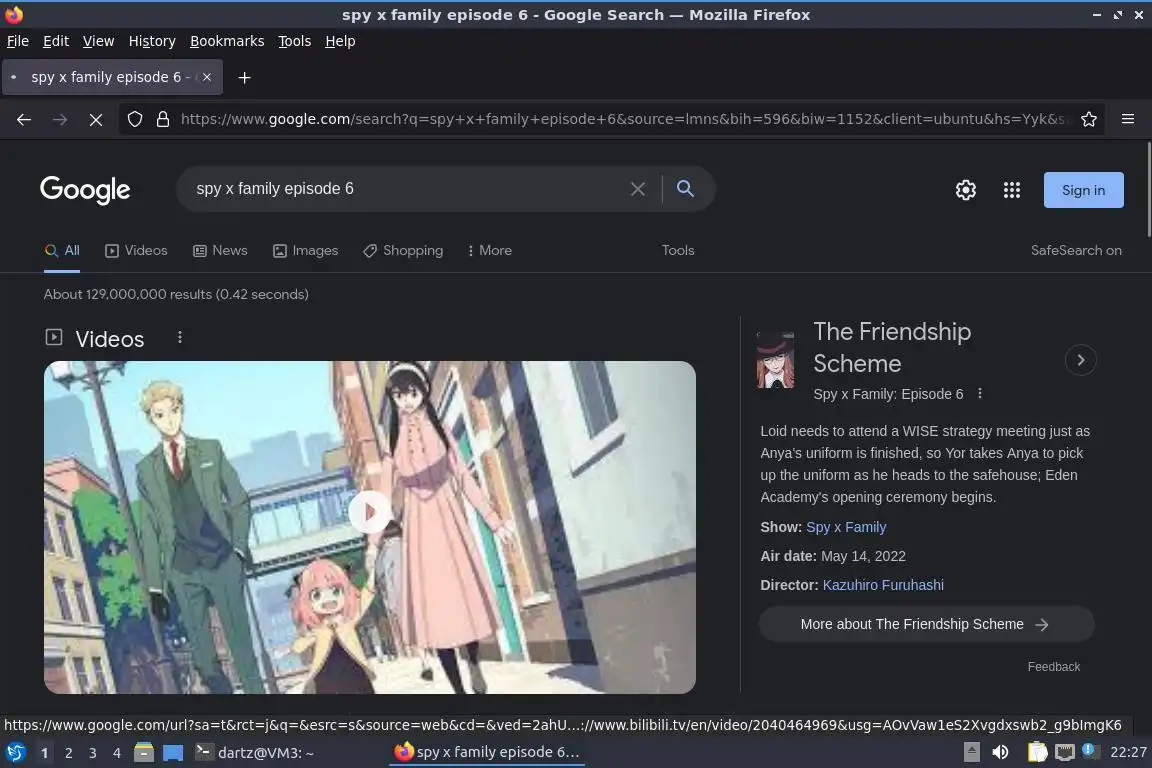
Task: Click the 22:27 clock in taskbar
Action: [1128, 752]
